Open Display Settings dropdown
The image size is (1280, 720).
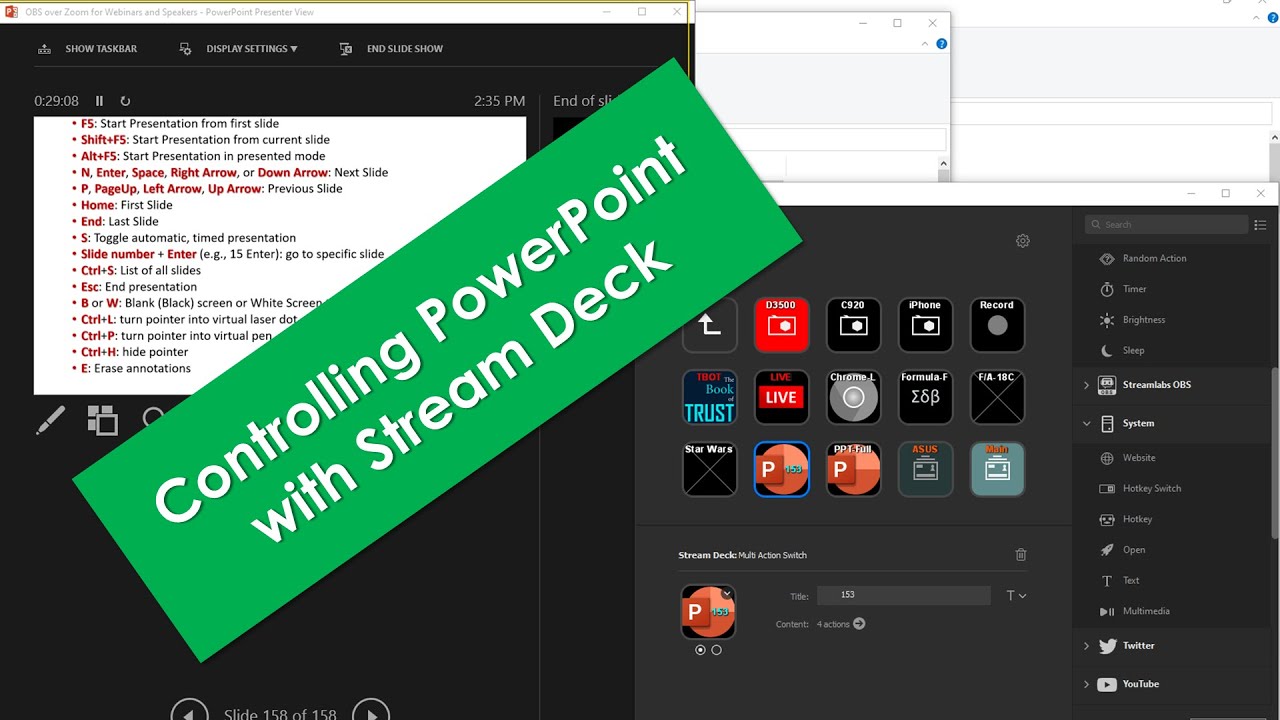tap(238, 49)
